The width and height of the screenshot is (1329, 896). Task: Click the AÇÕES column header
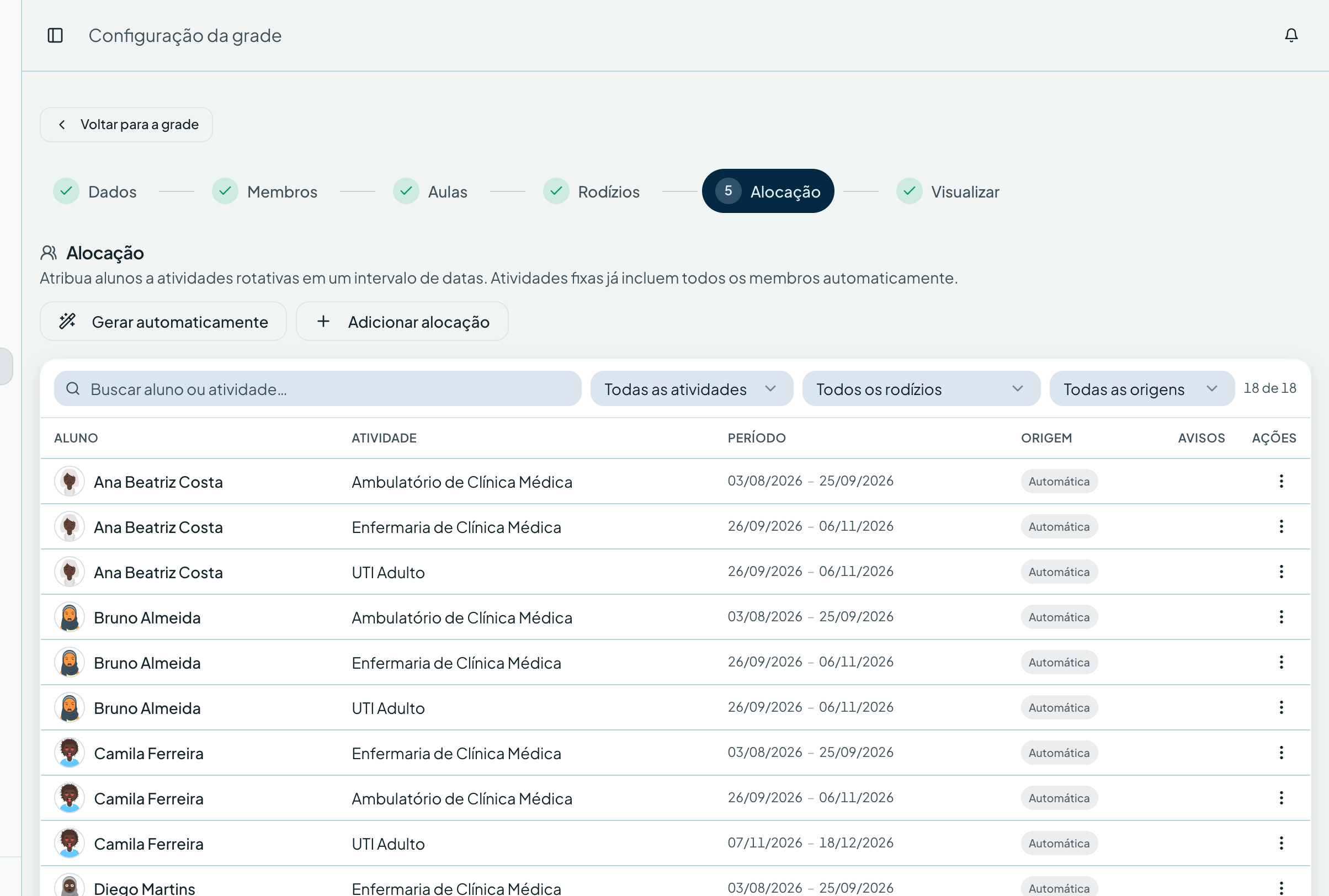[1274, 438]
